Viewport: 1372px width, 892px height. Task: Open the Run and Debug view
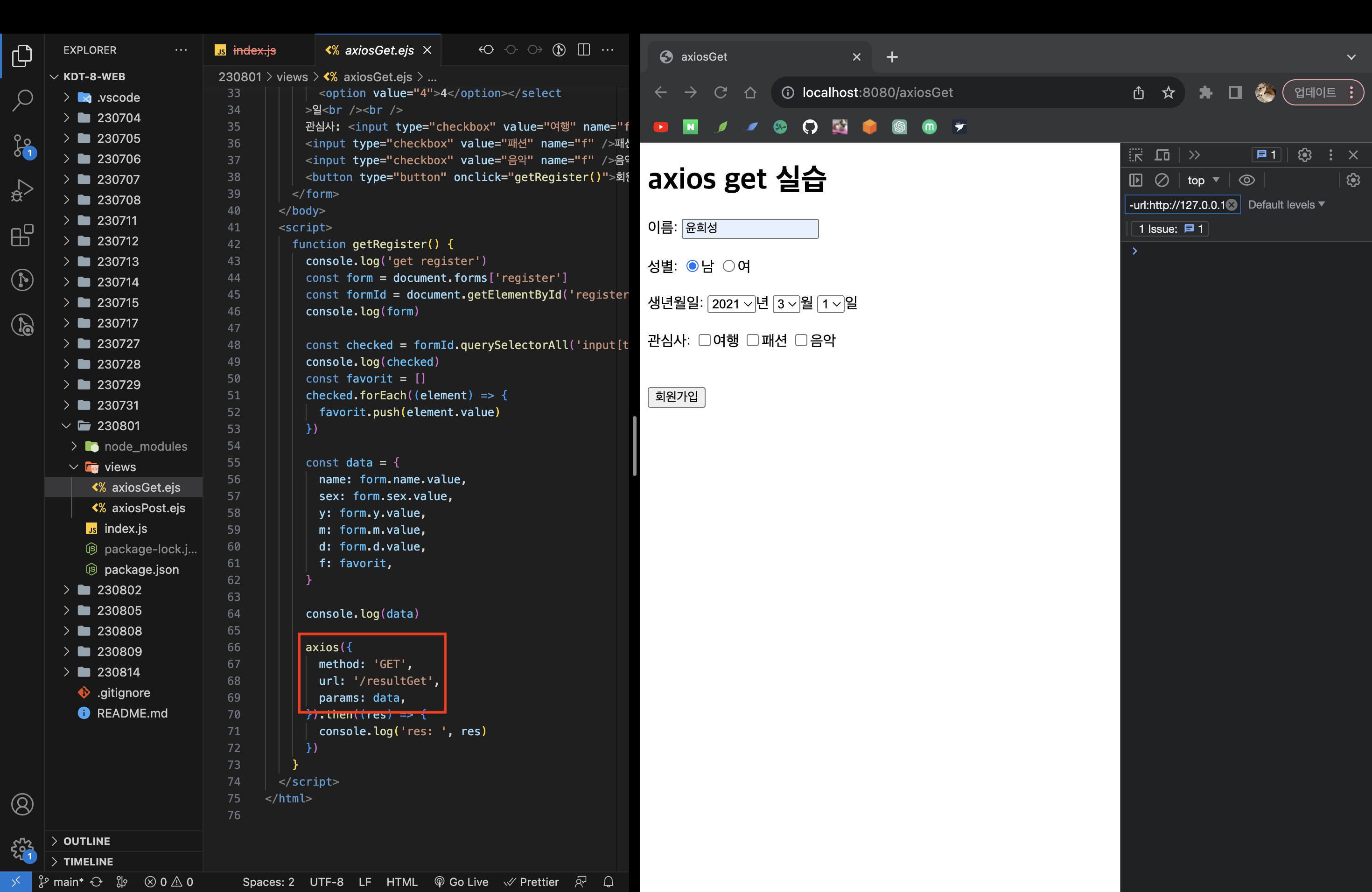tap(22, 191)
